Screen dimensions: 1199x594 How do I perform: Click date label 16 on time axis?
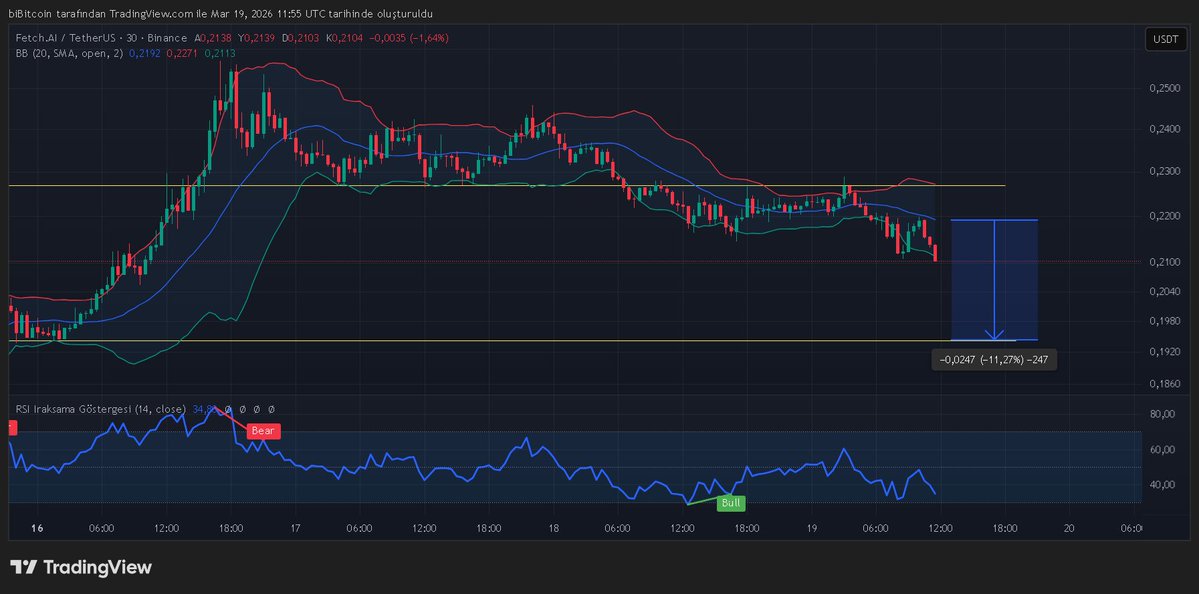point(37,528)
